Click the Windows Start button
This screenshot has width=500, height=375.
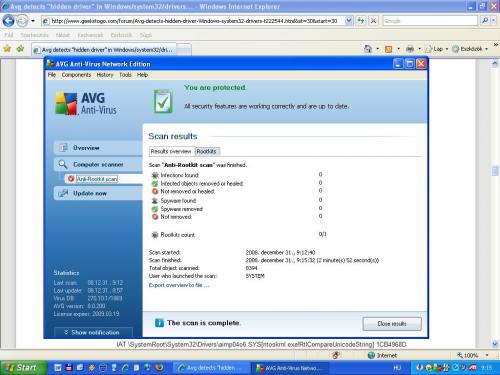pos(23,368)
